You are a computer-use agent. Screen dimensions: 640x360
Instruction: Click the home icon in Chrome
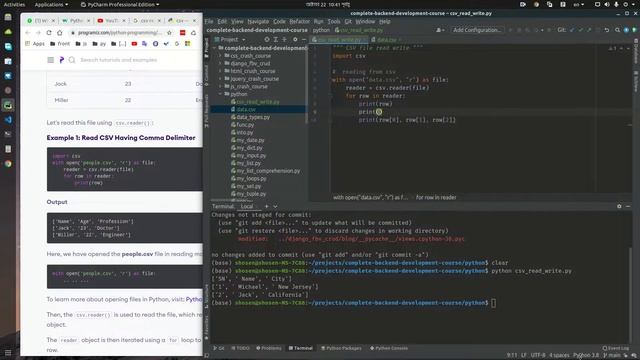60,33
